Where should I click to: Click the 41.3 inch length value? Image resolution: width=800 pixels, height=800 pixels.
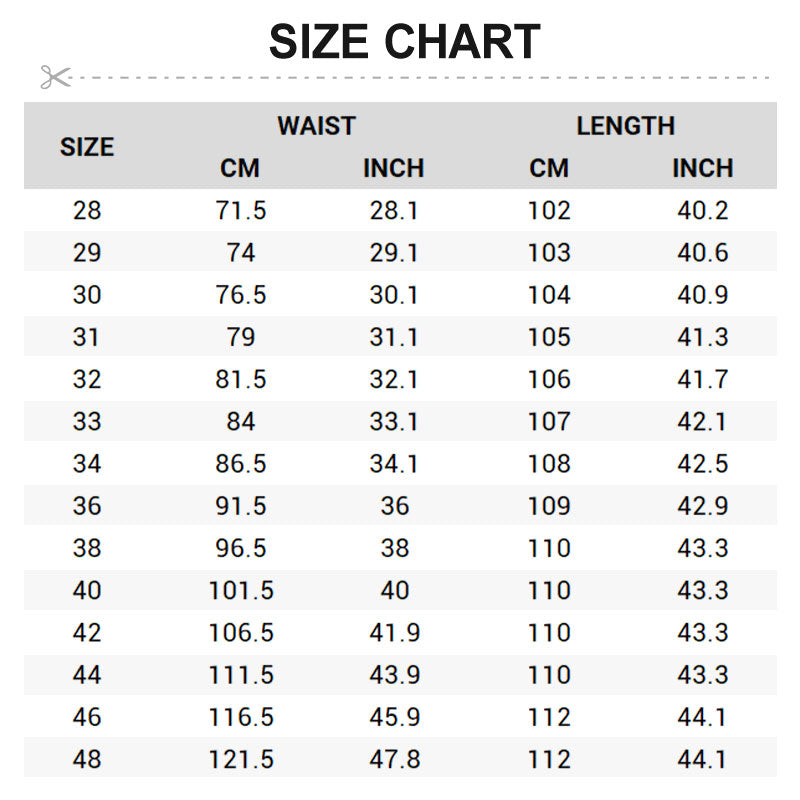(702, 337)
